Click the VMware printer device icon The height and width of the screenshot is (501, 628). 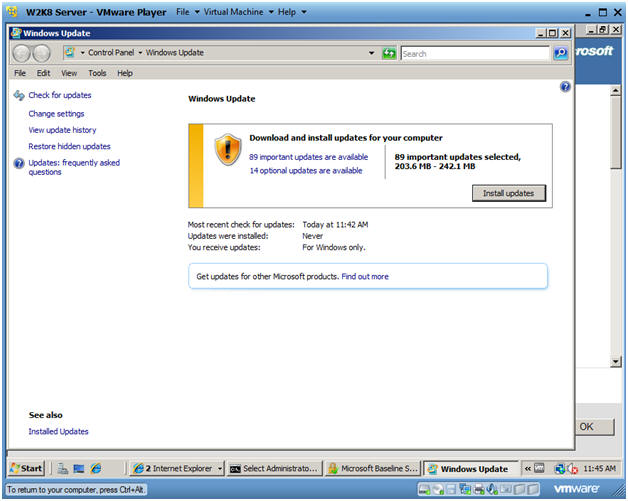(x=479, y=489)
